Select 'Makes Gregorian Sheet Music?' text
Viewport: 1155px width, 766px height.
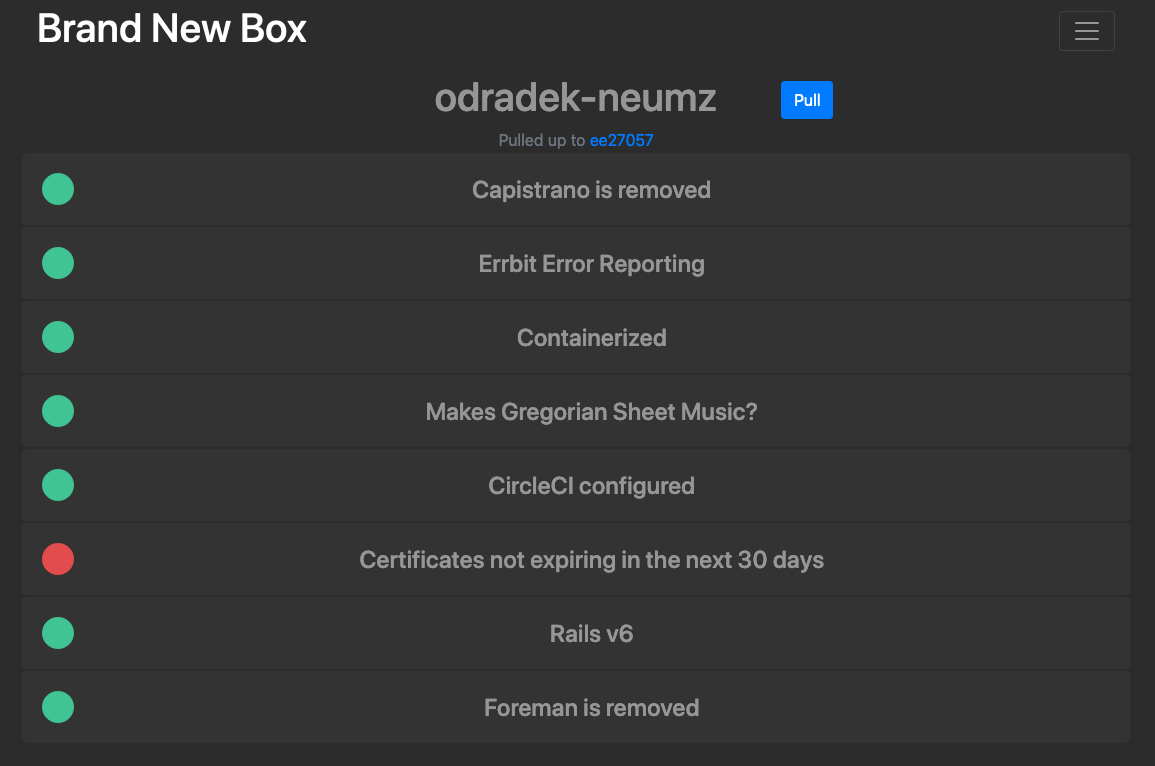pyautogui.click(x=591, y=412)
